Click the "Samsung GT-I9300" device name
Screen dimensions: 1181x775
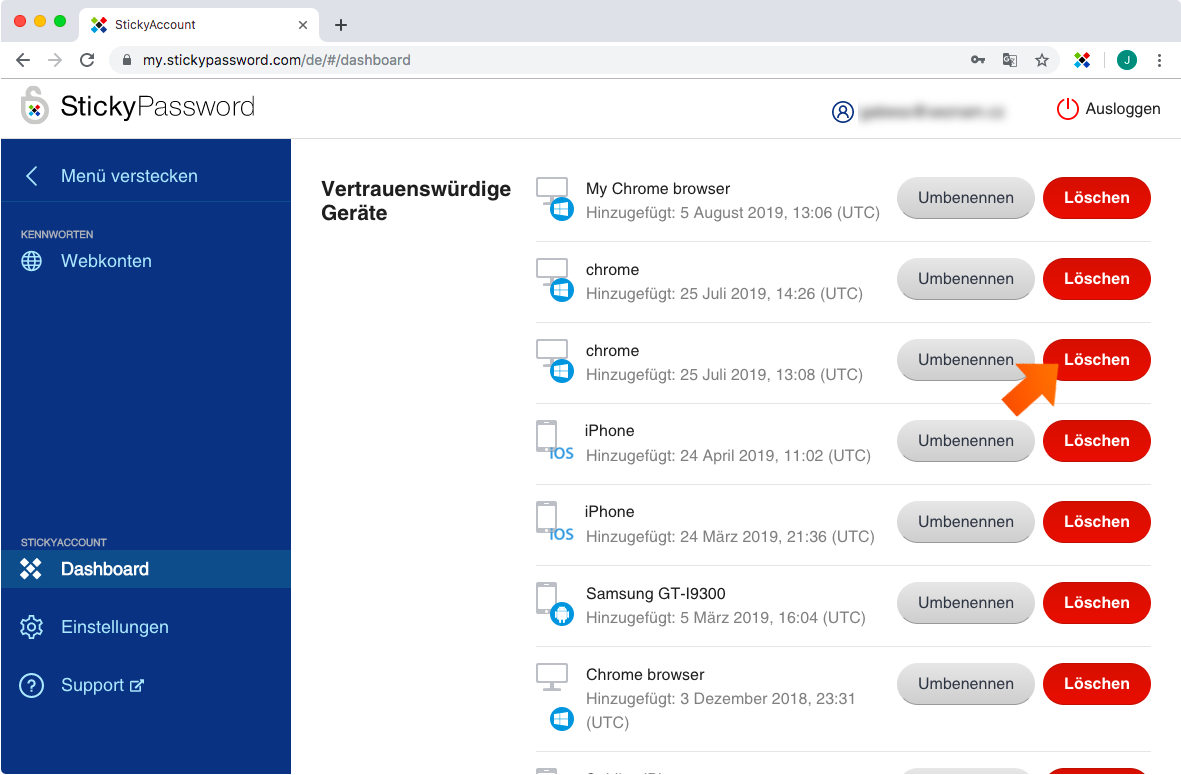click(656, 593)
